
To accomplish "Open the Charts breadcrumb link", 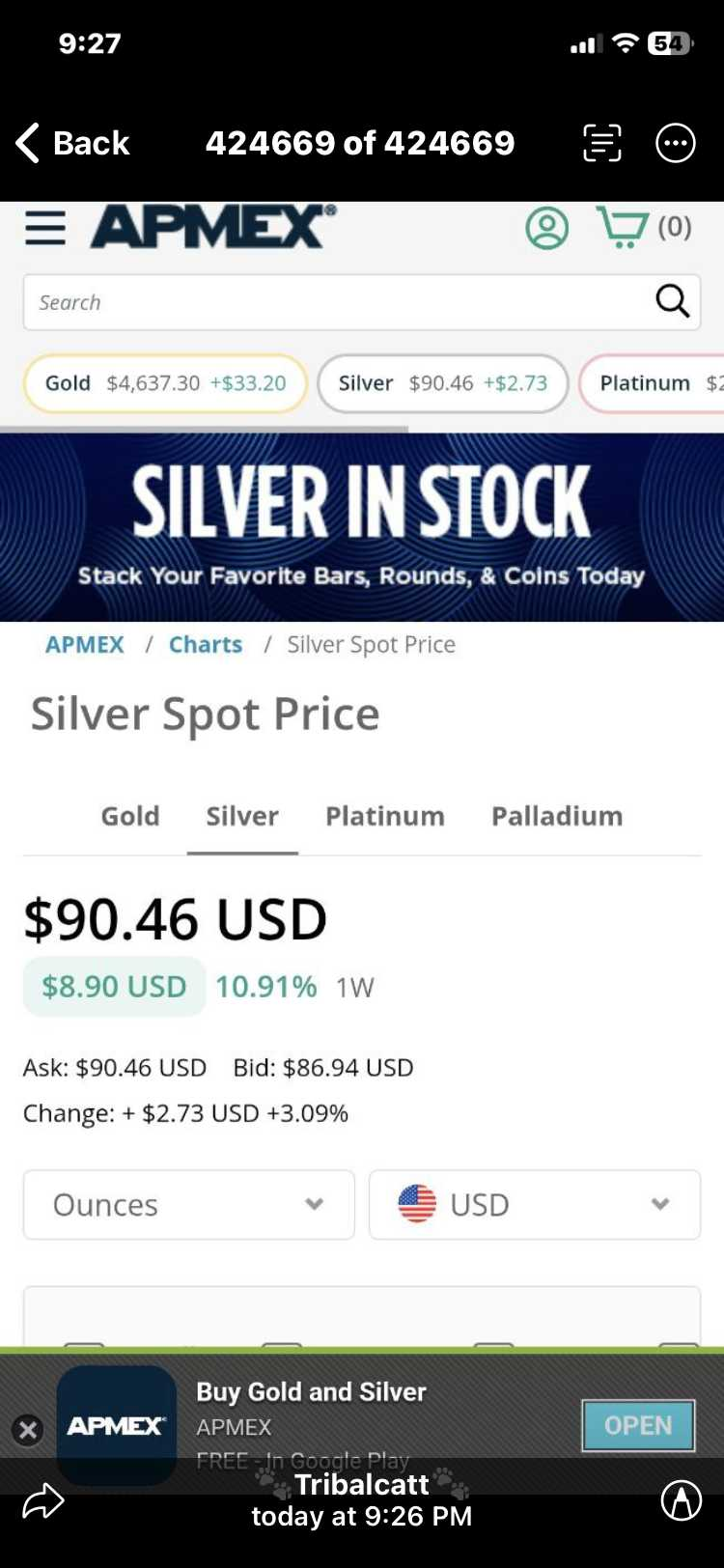I will coord(206,645).
